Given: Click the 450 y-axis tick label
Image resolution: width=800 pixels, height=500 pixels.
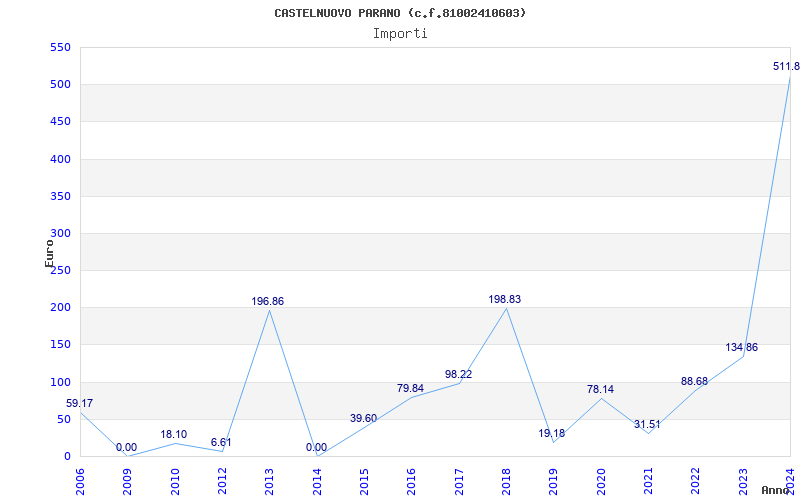Looking at the screenshot, I should 60,122.
